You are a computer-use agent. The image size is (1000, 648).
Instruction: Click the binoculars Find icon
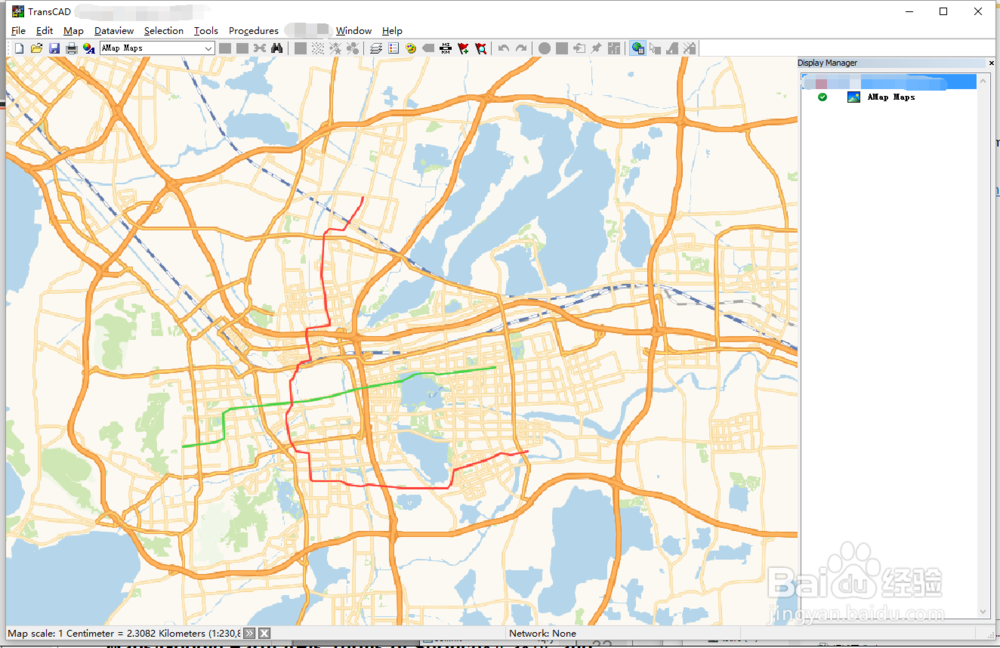click(277, 48)
